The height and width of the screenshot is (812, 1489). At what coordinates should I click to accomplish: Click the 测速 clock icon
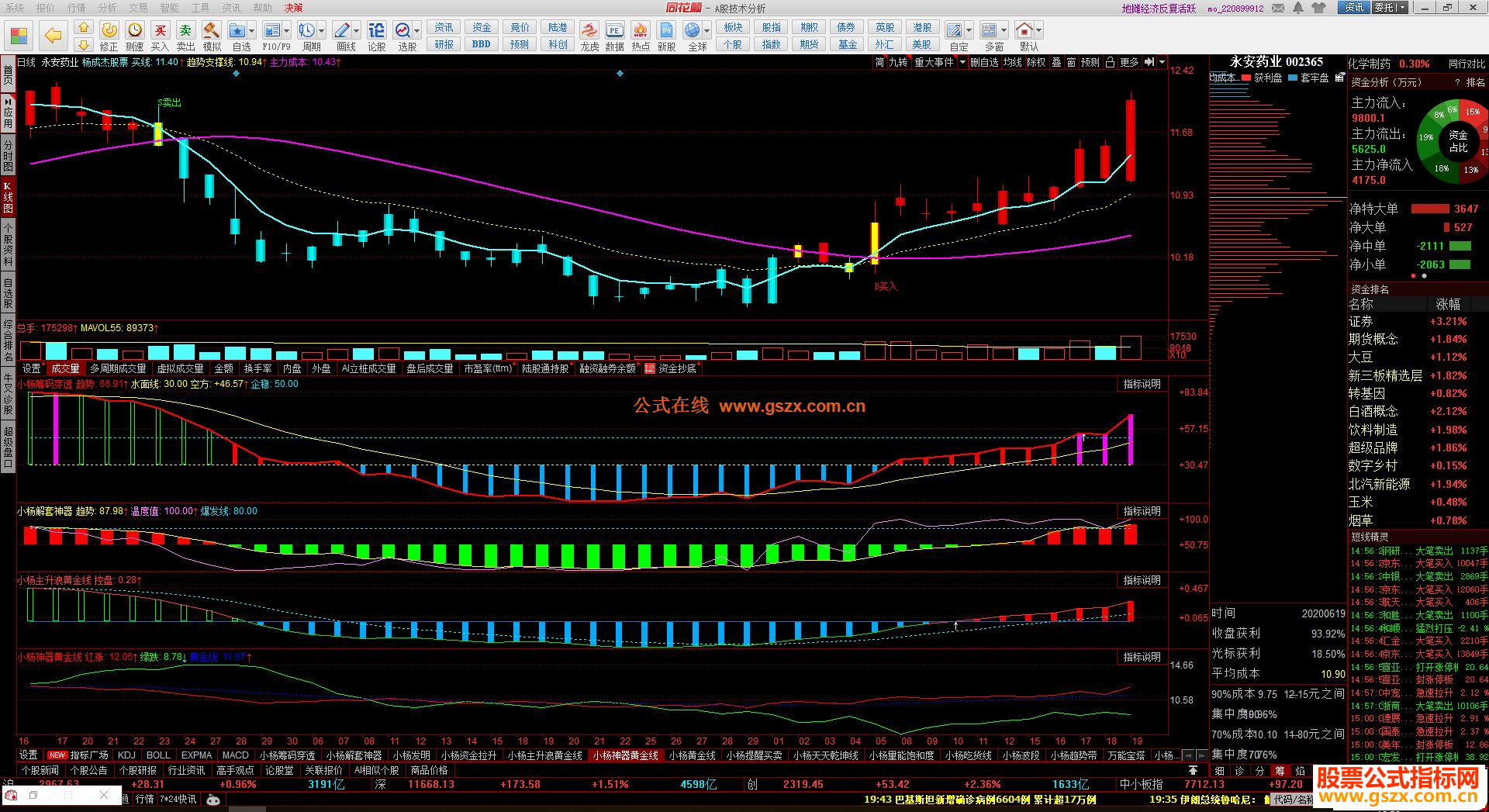tap(135, 36)
